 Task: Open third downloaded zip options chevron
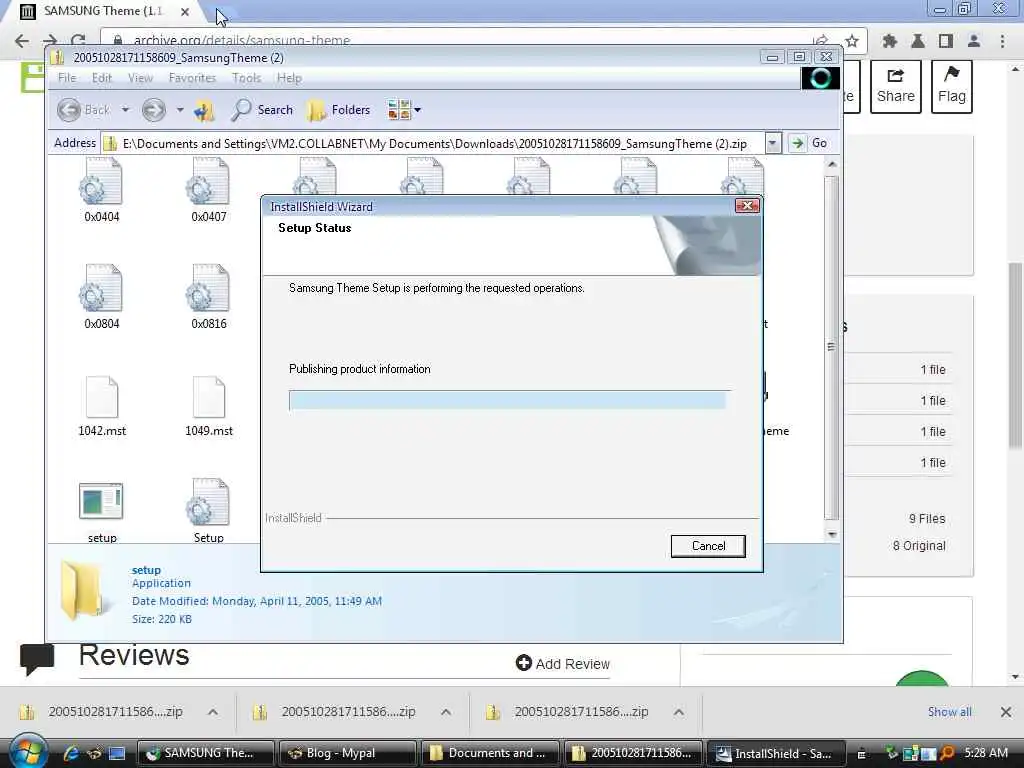679,712
